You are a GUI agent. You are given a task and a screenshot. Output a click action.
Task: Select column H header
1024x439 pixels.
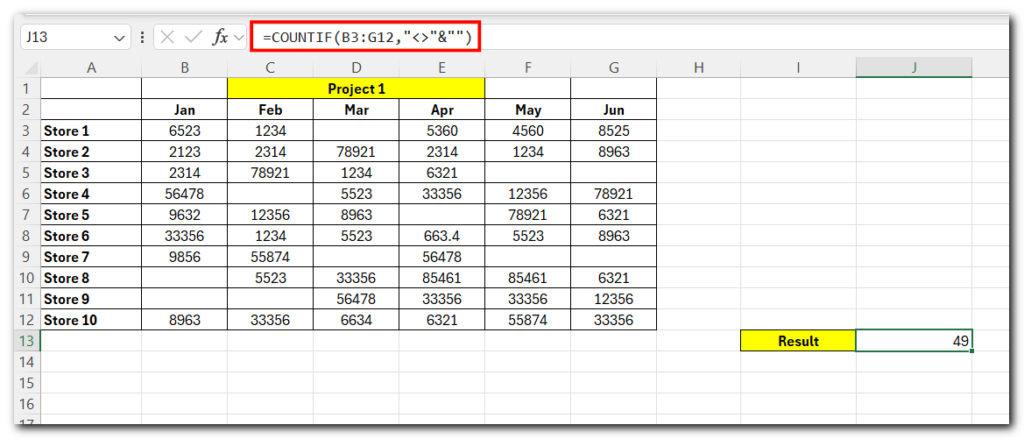point(699,67)
